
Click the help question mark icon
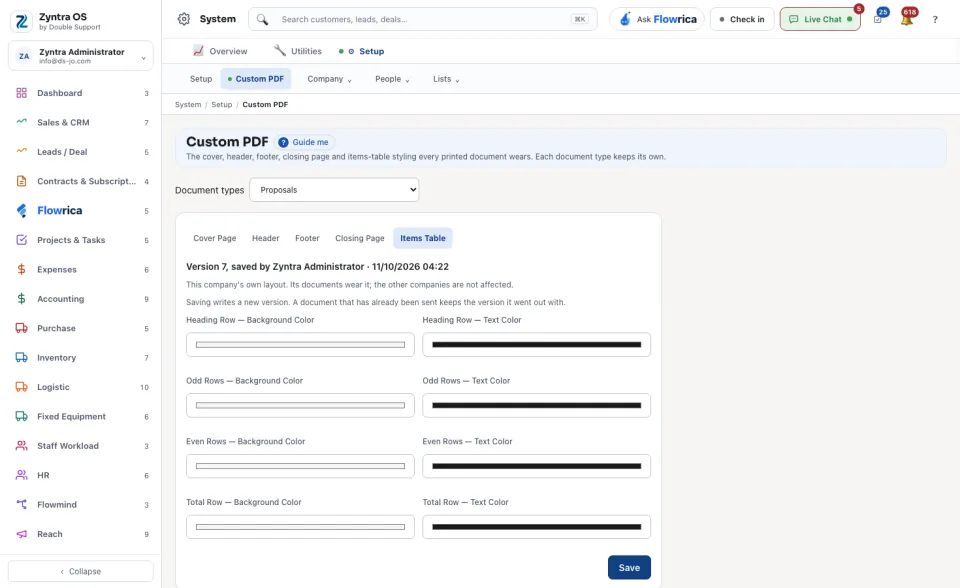click(935, 20)
